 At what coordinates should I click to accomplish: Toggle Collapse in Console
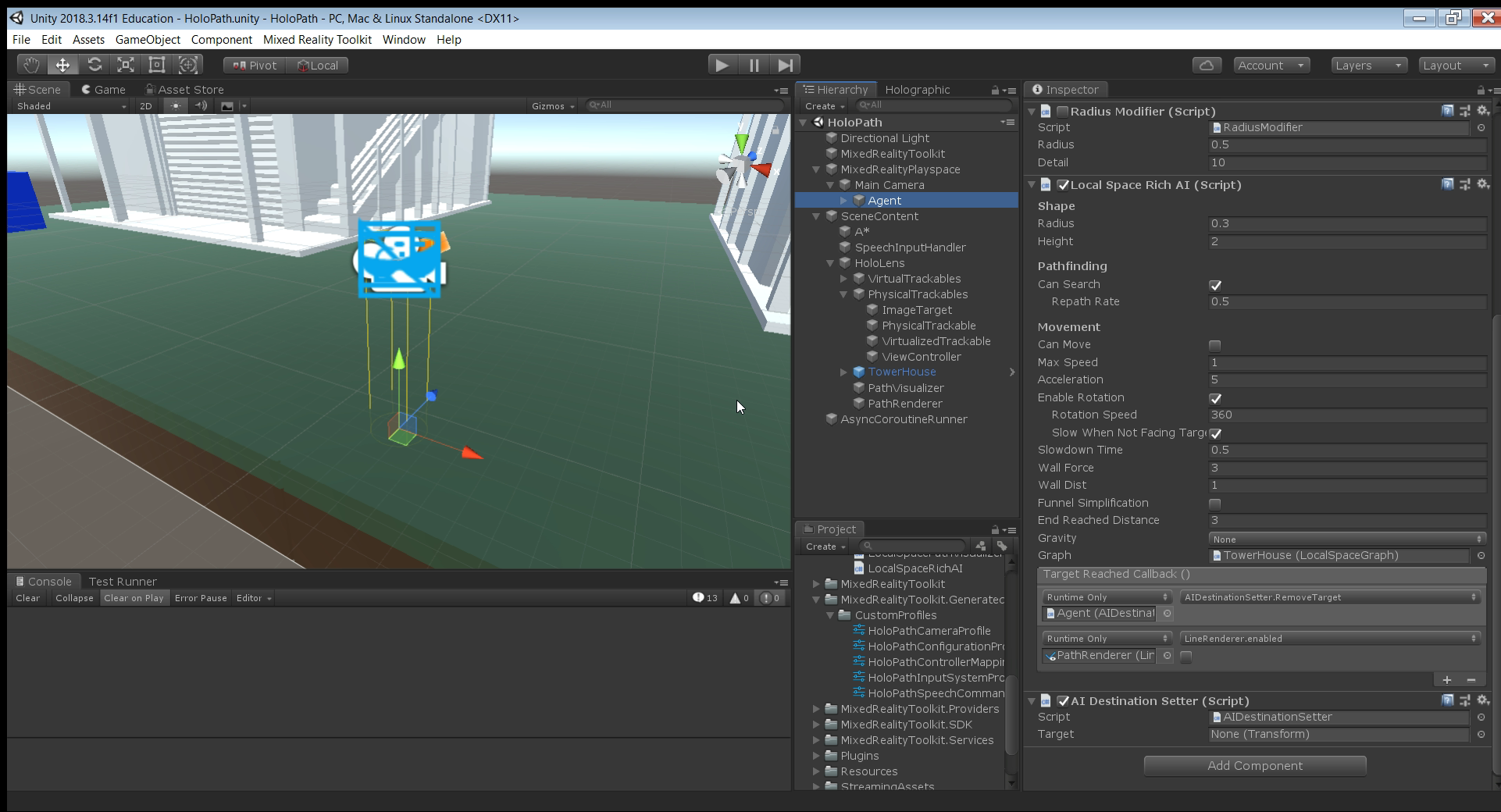pyautogui.click(x=74, y=598)
